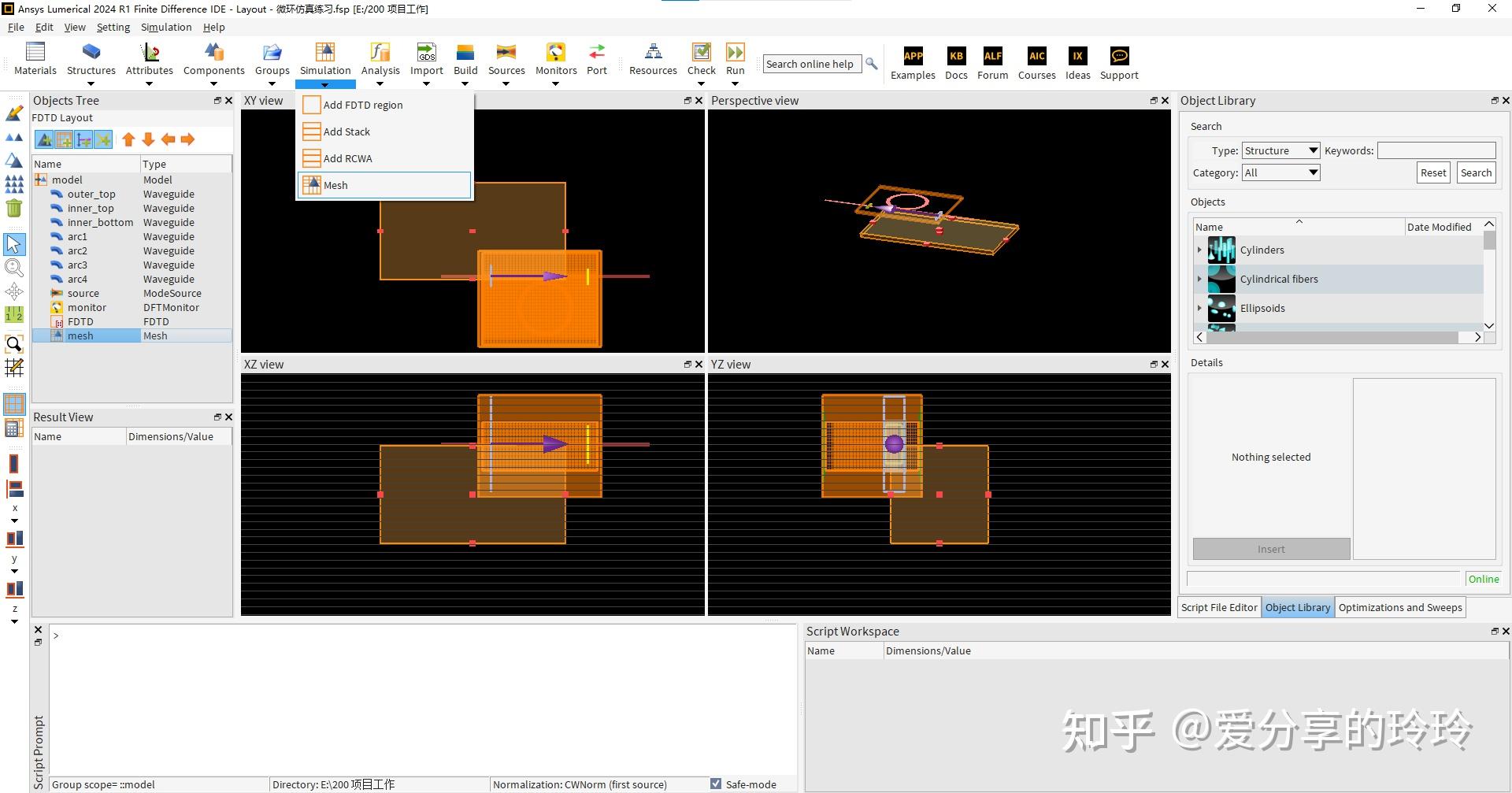This screenshot has height=793, width=1512.
Task: Click the Search button in Object Library
Action: [x=1476, y=172]
